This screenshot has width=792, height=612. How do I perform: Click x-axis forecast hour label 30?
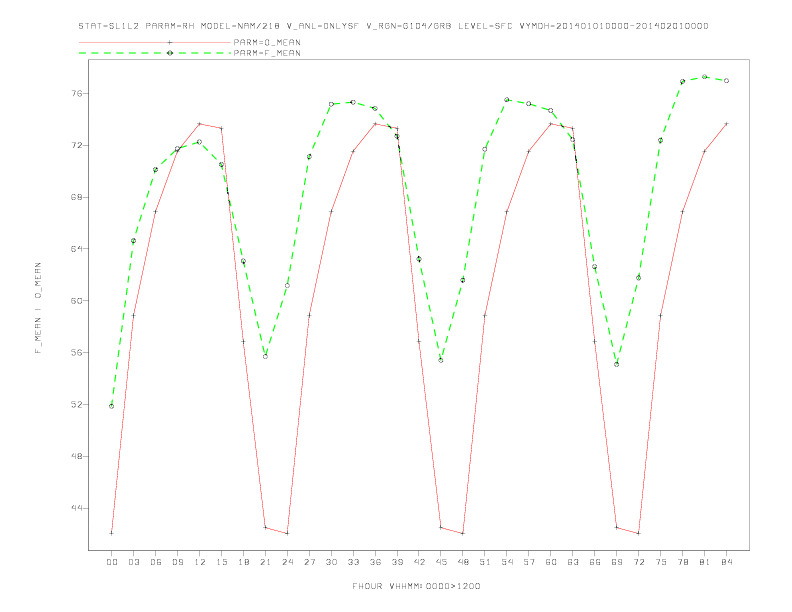pos(331,562)
